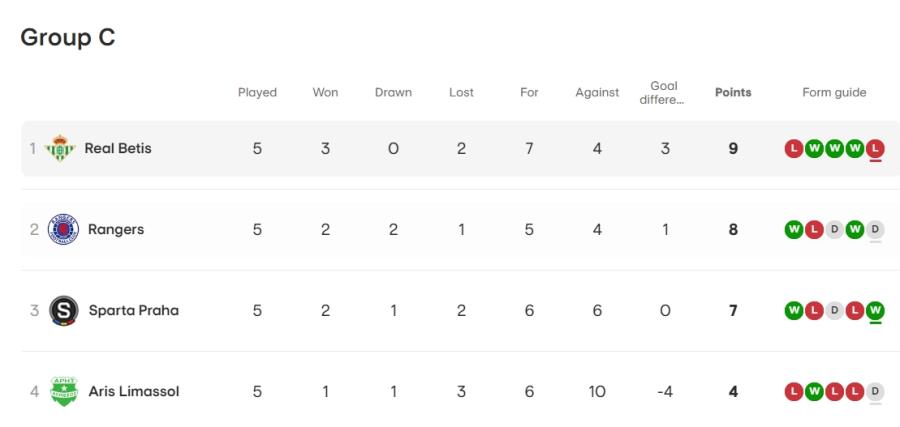The image size is (900, 427).
Task: Click the Rangers club crest
Action: click(63, 230)
